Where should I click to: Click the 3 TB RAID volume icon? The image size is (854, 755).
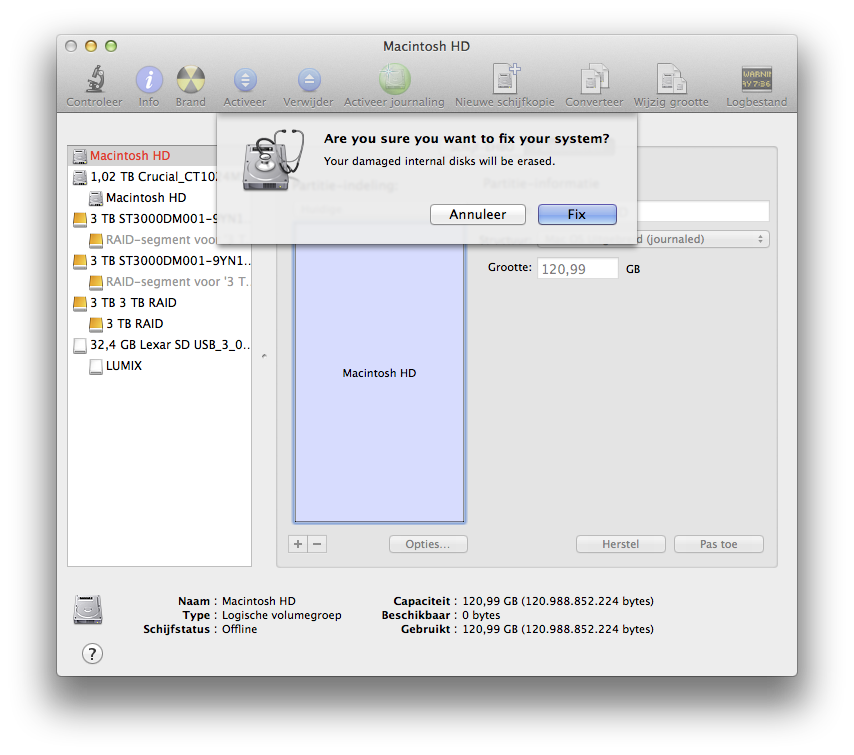click(x=96, y=325)
